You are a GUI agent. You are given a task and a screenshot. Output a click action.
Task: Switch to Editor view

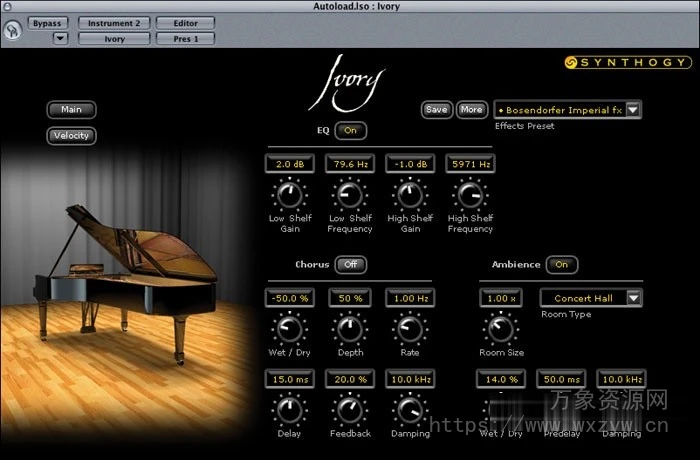[185, 23]
